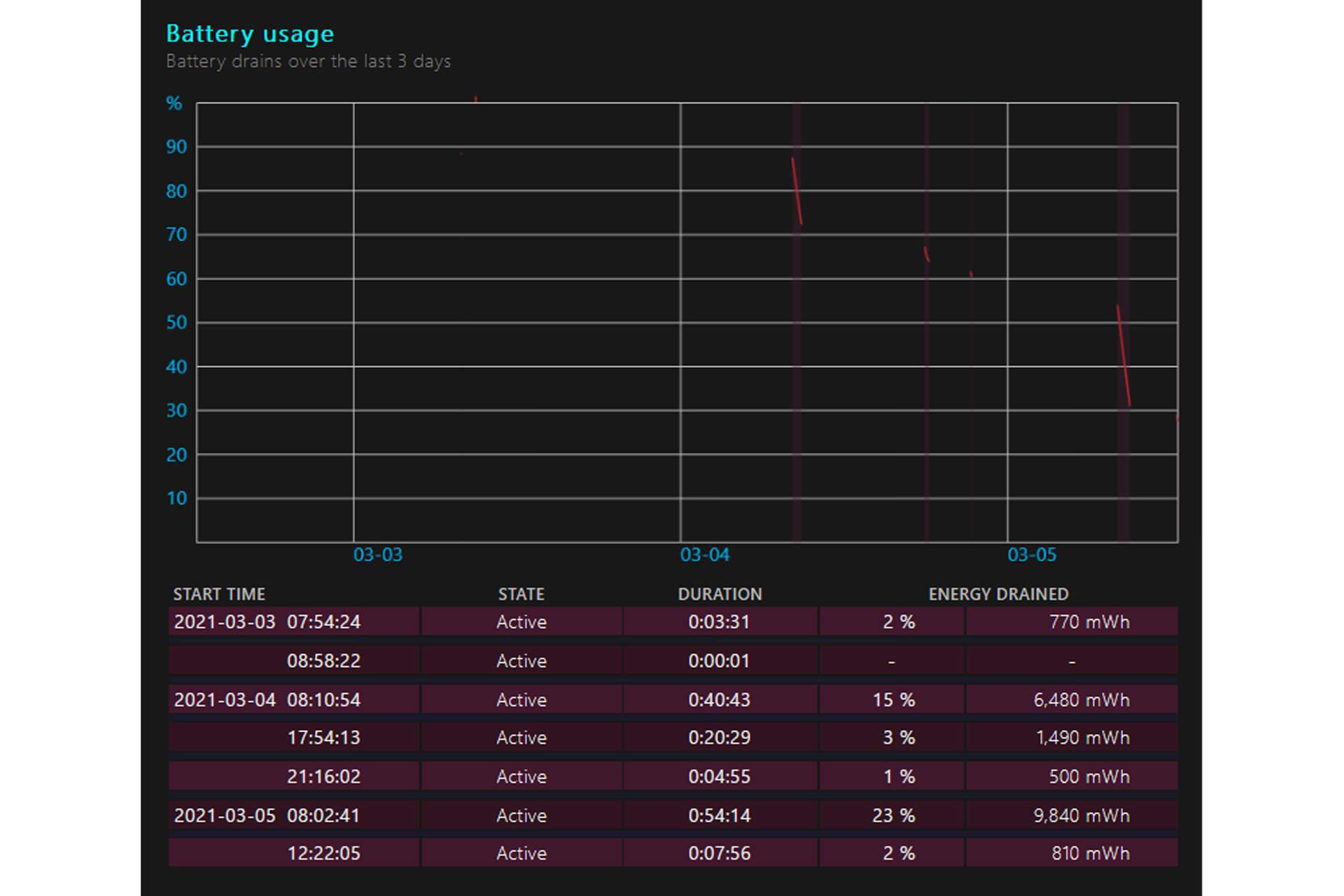Image resolution: width=1344 pixels, height=896 pixels.
Task: Select the 2021-03-03 07:54:24 start time cell
Action: pos(294,622)
